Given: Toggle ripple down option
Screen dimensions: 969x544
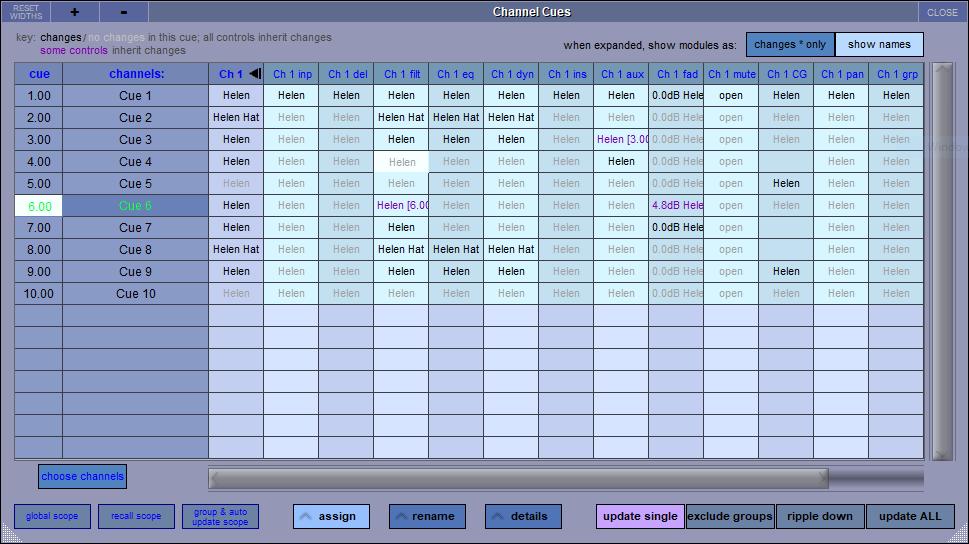Looking at the screenshot, I should [x=820, y=516].
